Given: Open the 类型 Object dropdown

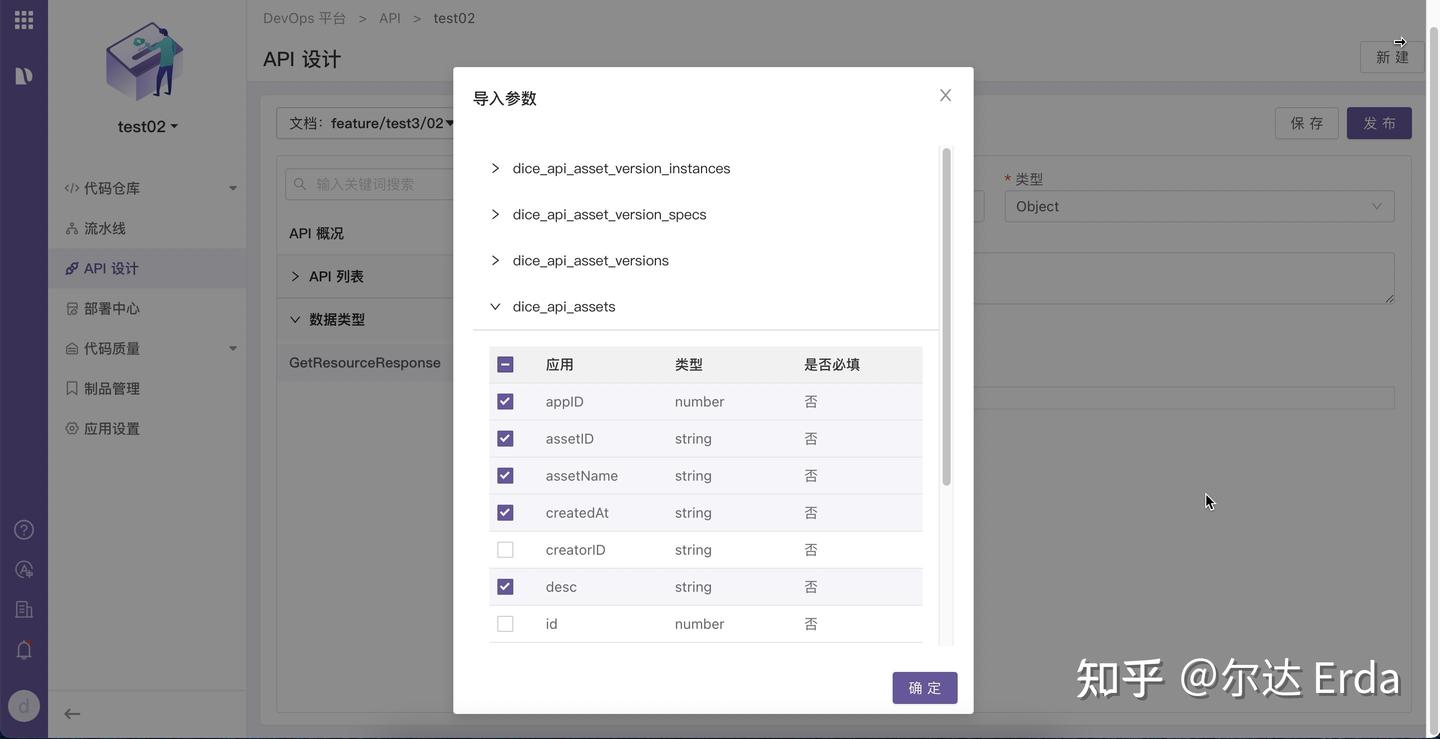Looking at the screenshot, I should tap(1199, 207).
